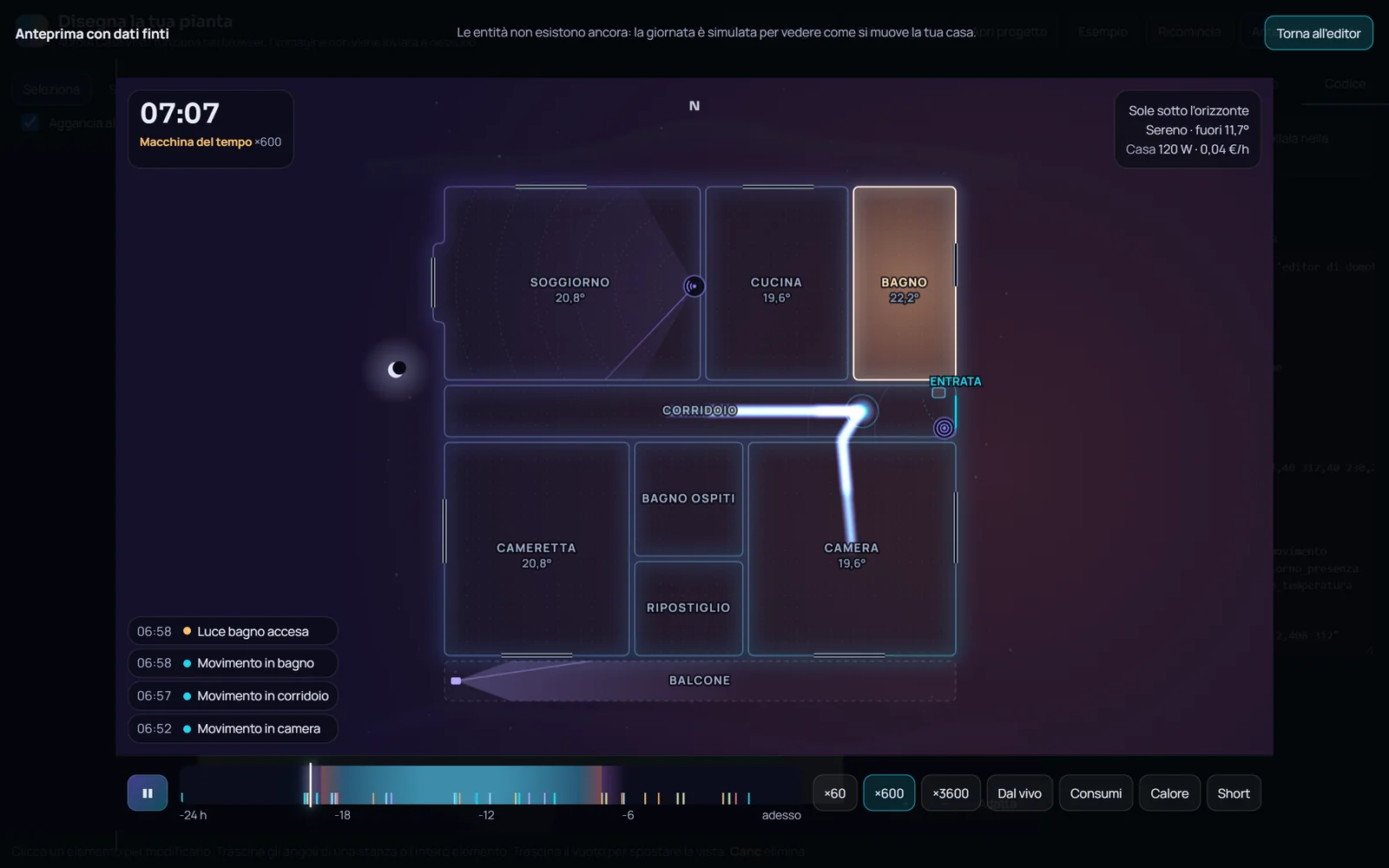Select the Bagno room
The image size is (1389, 868).
(x=905, y=283)
